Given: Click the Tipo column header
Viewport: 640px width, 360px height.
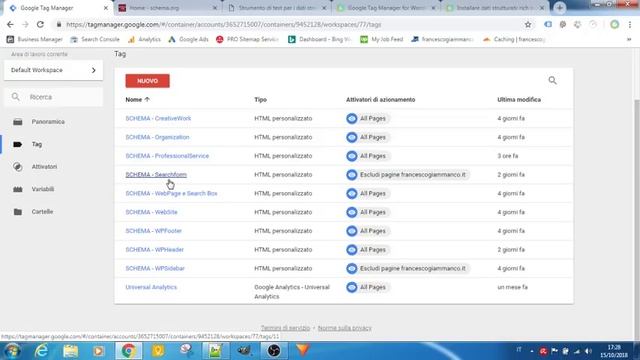Looking at the screenshot, I should coord(260,100).
